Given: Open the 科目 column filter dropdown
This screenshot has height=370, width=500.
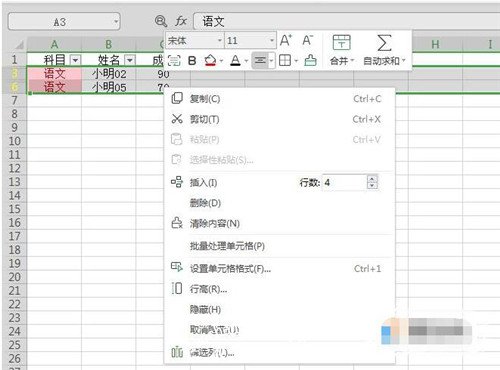Looking at the screenshot, I should click(75, 60).
